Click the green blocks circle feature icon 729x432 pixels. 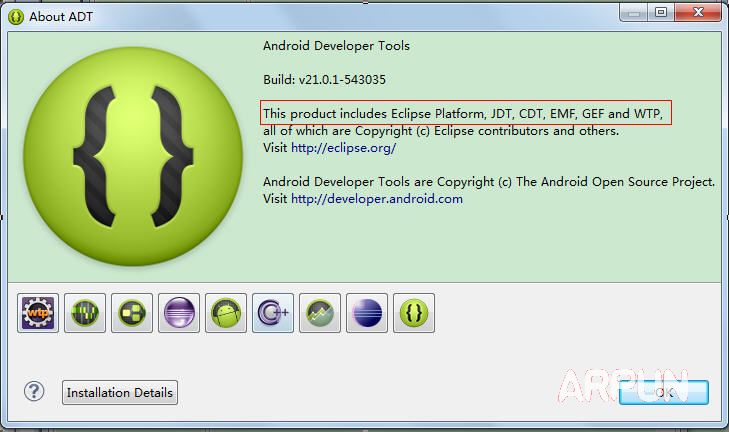coord(132,313)
